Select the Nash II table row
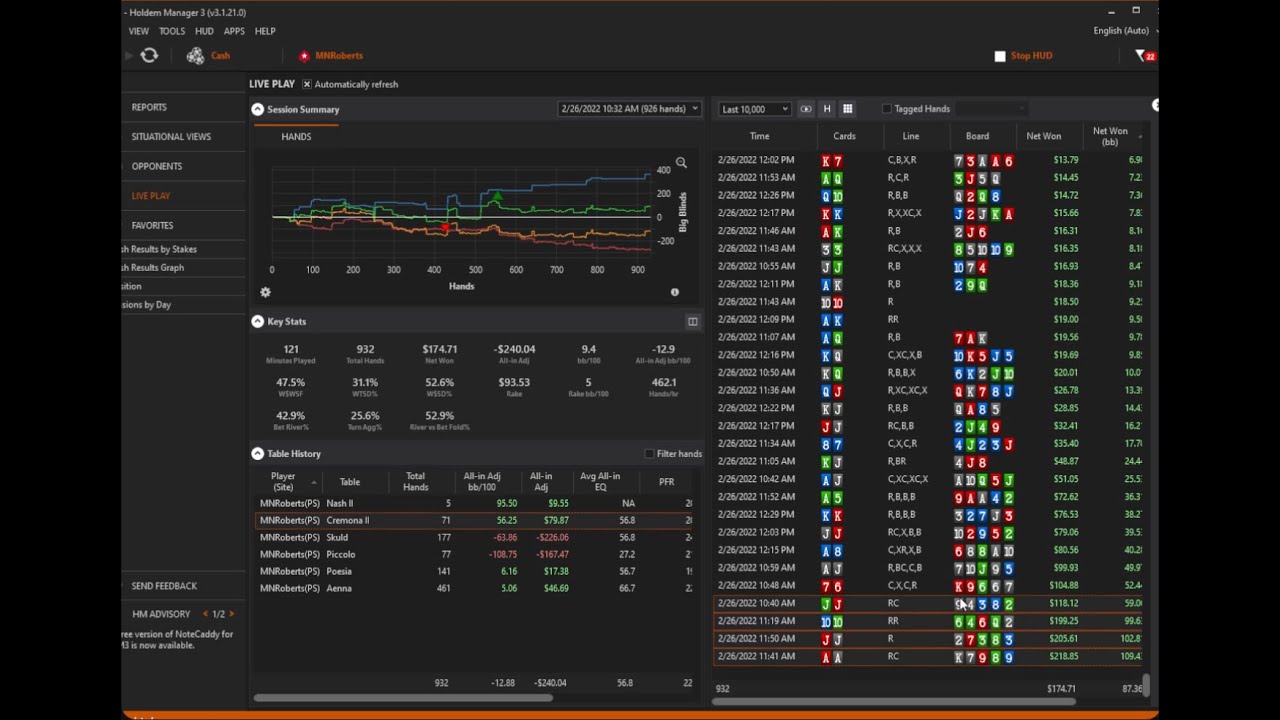 475,503
